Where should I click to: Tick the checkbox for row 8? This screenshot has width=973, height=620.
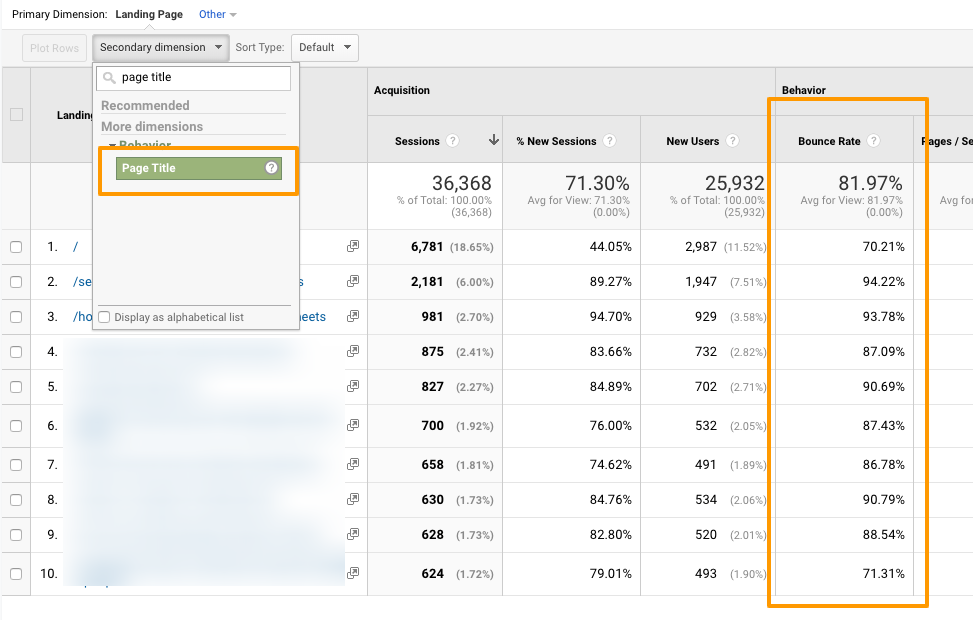pyautogui.click(x=16, y=499)
